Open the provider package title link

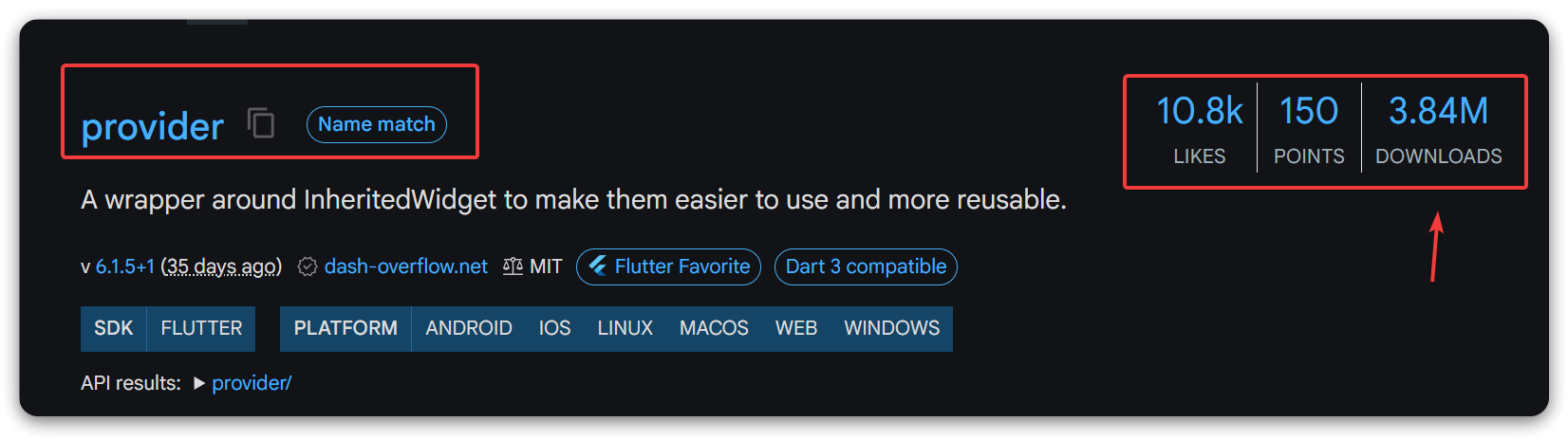click(153, 126)
